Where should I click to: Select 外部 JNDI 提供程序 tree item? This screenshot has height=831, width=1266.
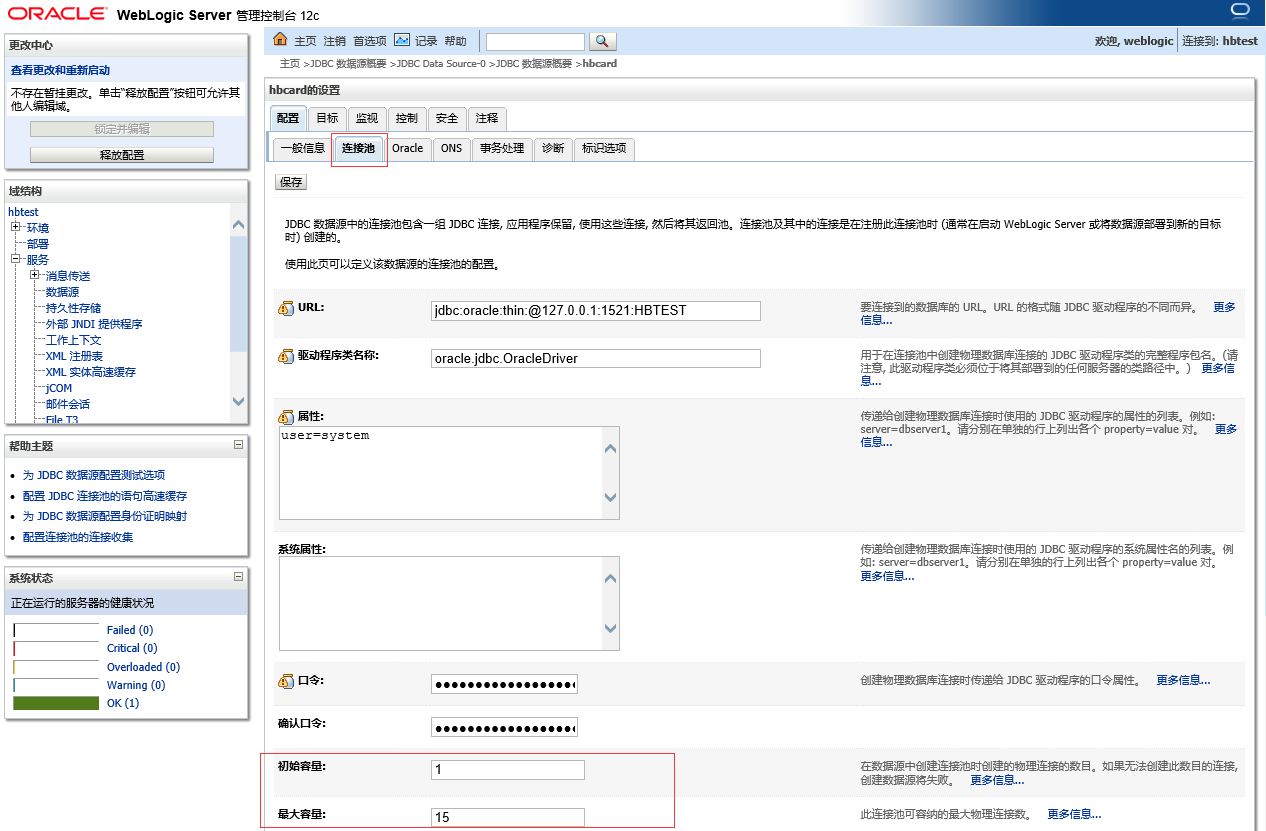[x=94, y=324]
